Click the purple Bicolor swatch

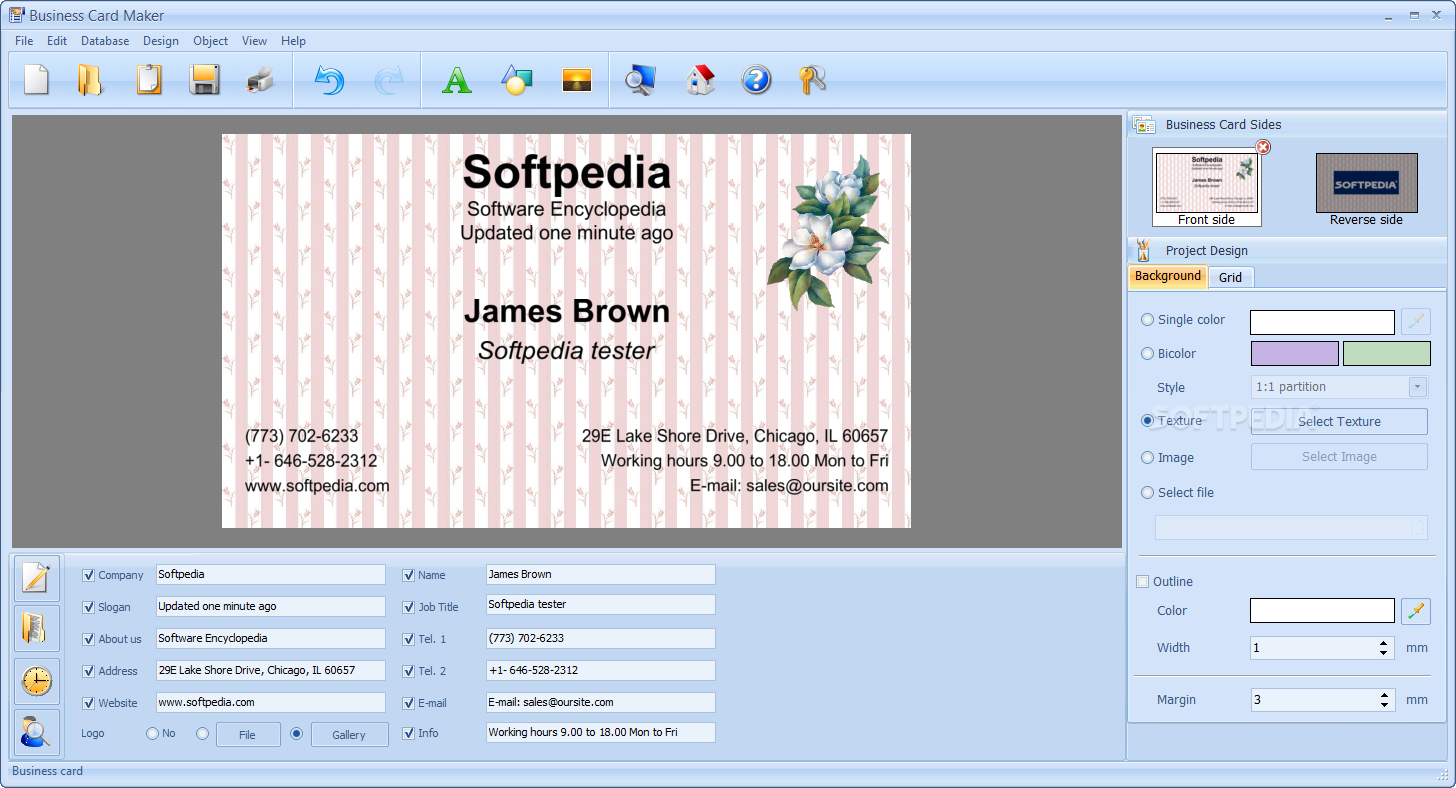pyautogui.click(x=1294, y=354)
